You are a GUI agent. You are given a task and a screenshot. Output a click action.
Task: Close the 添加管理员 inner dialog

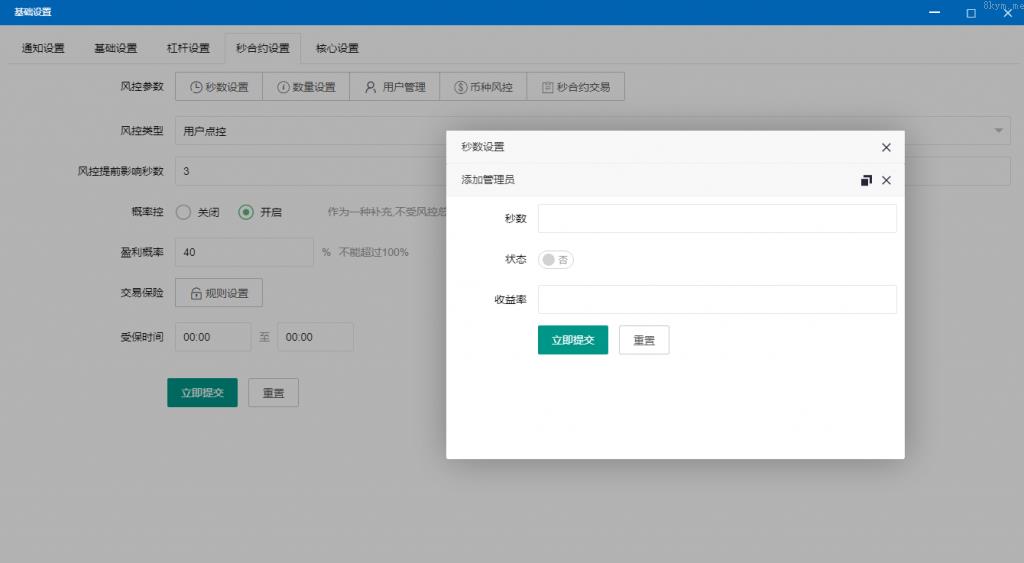(x=886, y=180)
